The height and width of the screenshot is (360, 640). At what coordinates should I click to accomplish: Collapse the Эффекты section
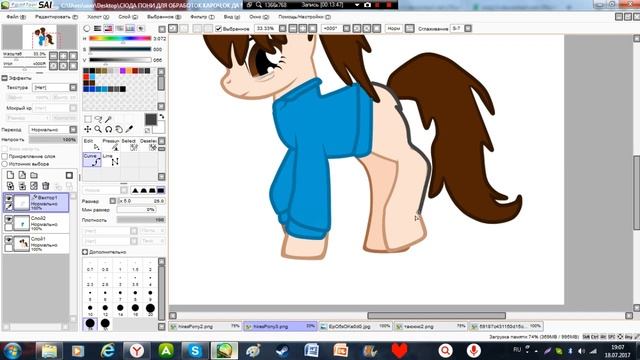pyautogui.click(x=4, y=78)
